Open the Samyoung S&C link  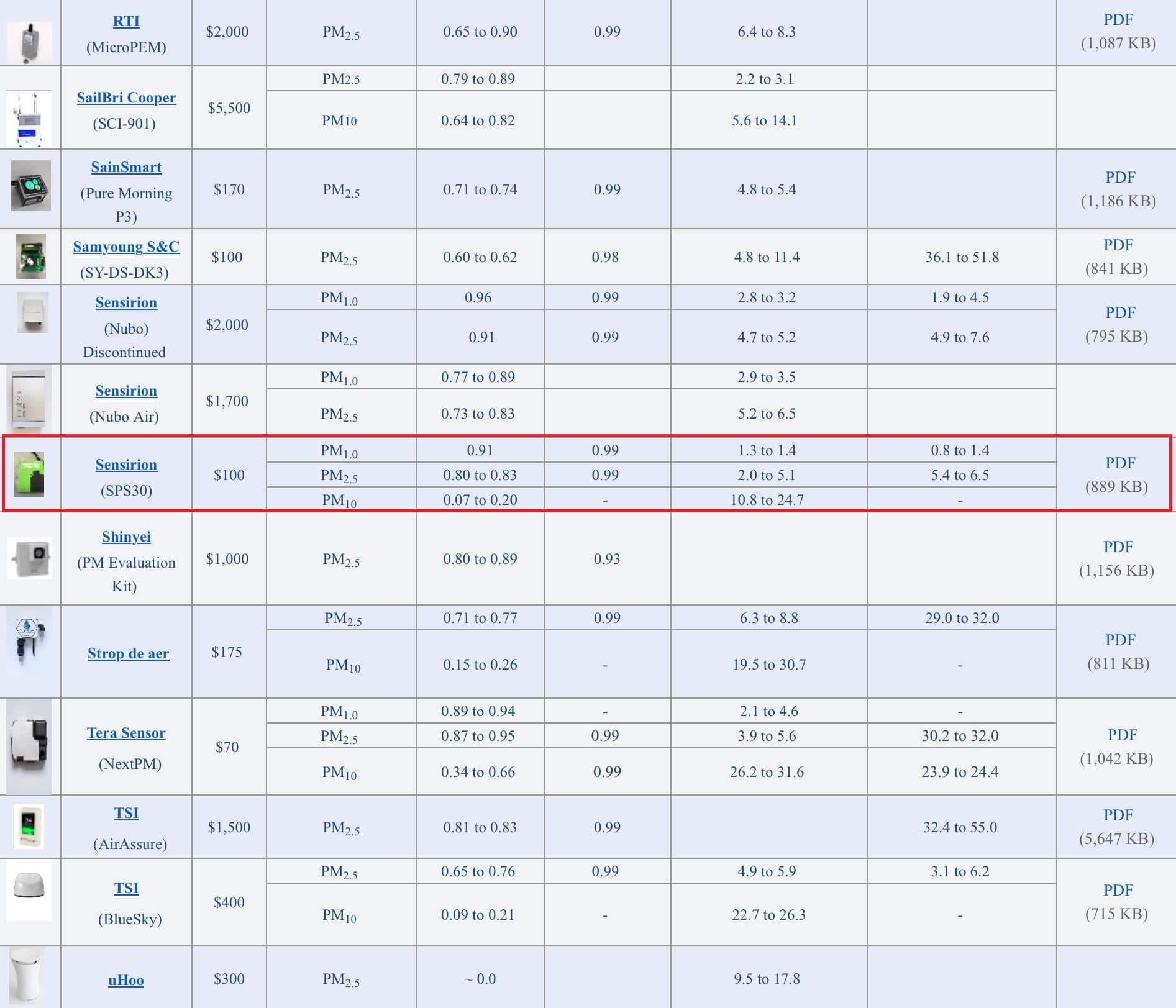(126, 247)
